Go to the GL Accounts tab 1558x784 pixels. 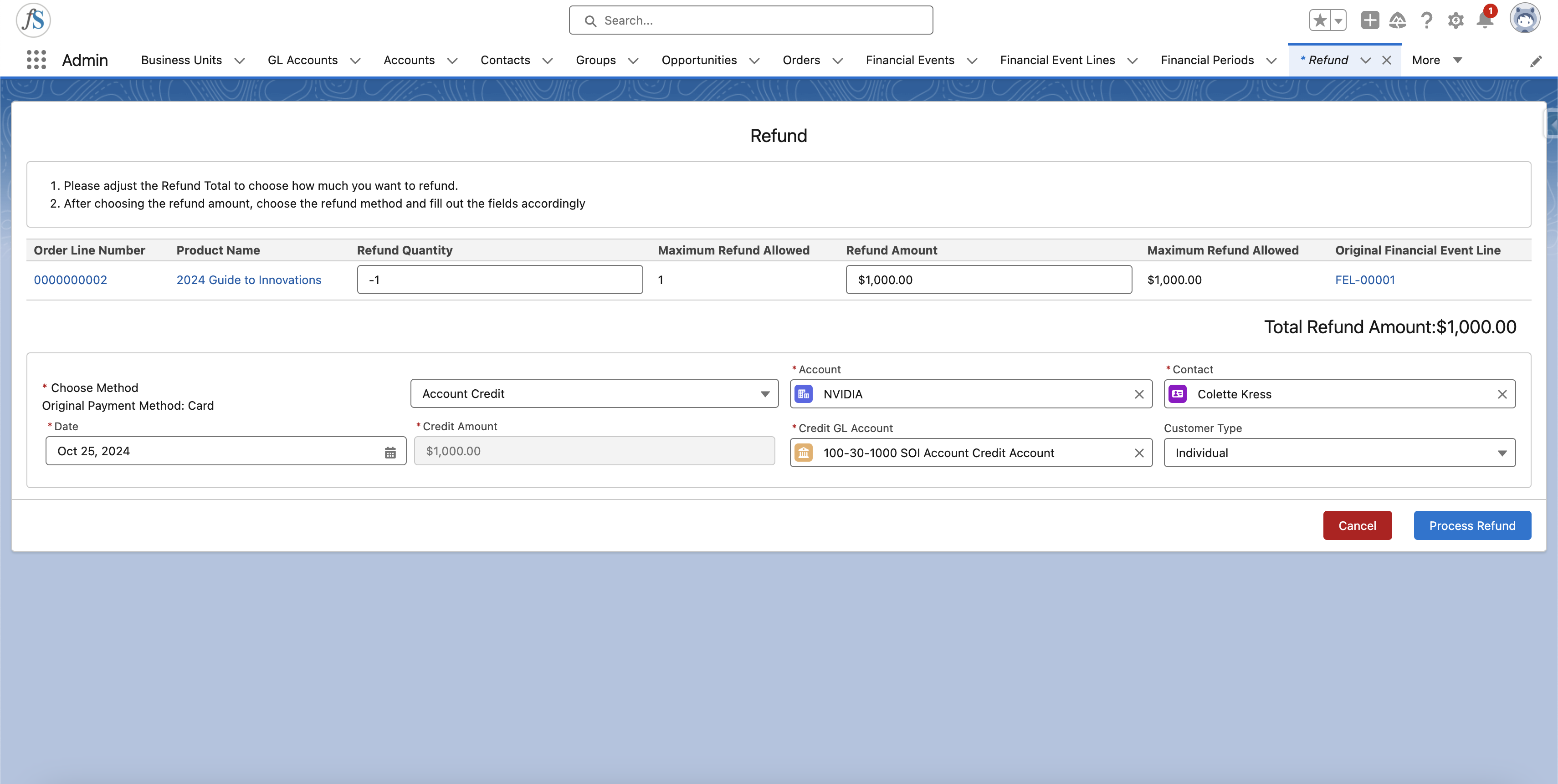point(302,60)
